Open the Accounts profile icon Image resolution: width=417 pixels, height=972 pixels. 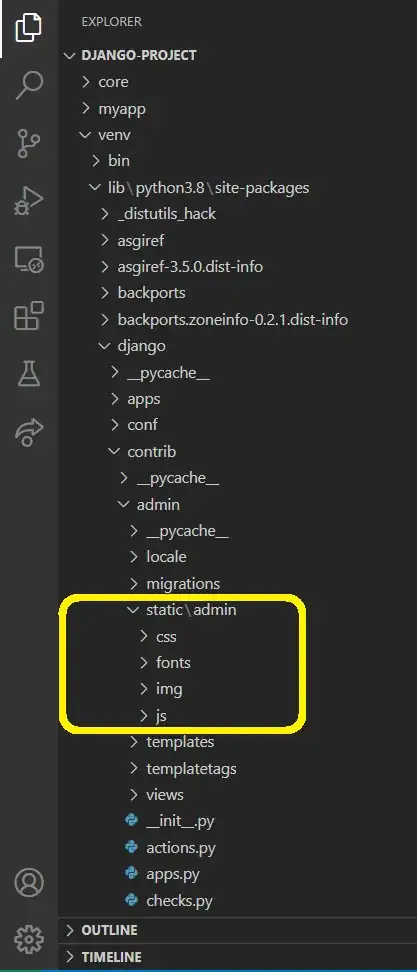click(x=29, y=883)
